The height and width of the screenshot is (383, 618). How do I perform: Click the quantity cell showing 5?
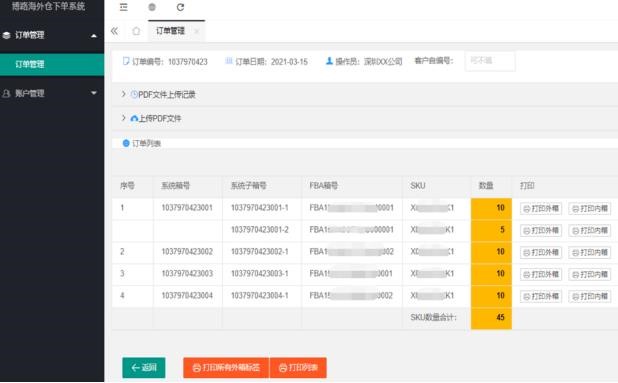coord(491,230)
